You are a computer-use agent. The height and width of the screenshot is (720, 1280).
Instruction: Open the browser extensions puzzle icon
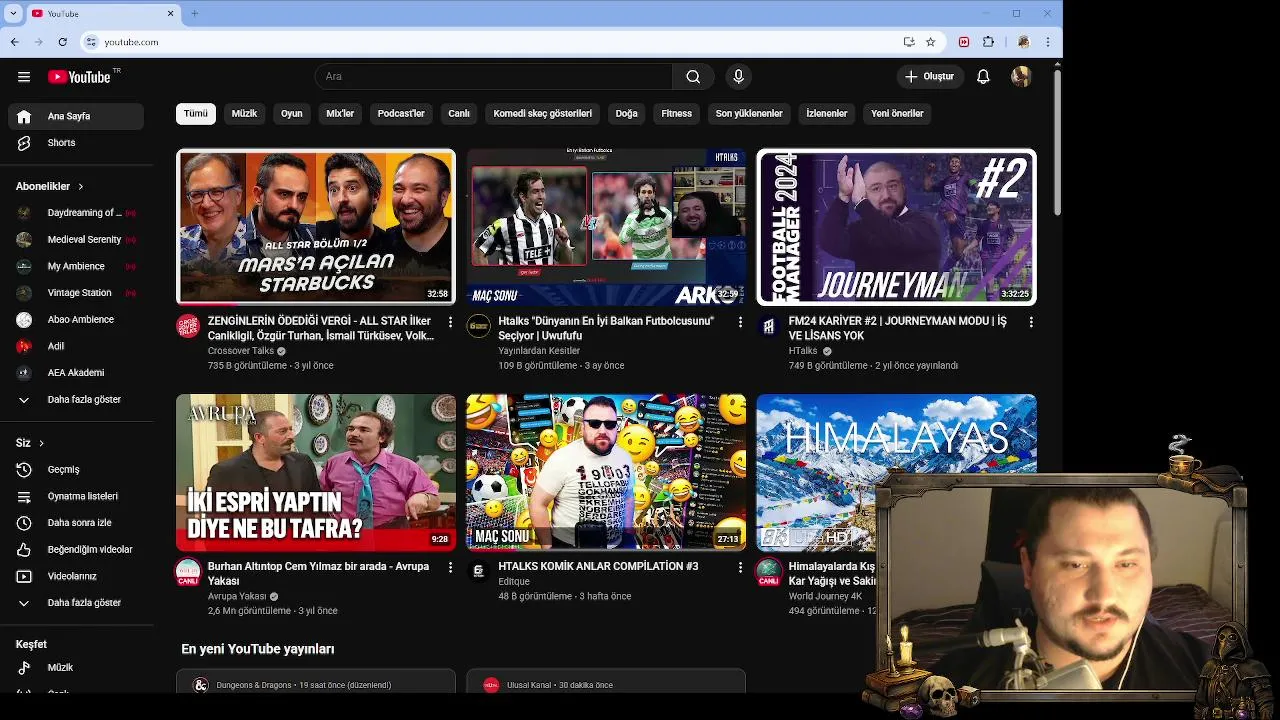pos(989,42)
